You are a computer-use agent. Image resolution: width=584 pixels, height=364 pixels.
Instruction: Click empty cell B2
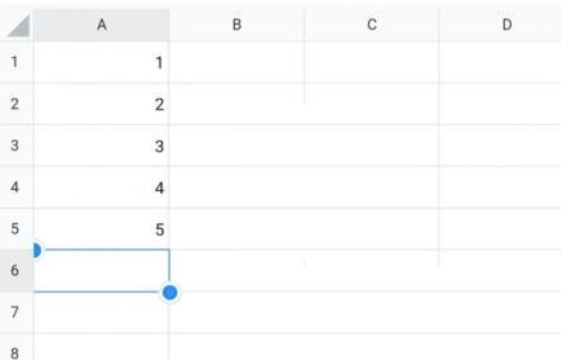pyautogui.click(x=237, y=104)
